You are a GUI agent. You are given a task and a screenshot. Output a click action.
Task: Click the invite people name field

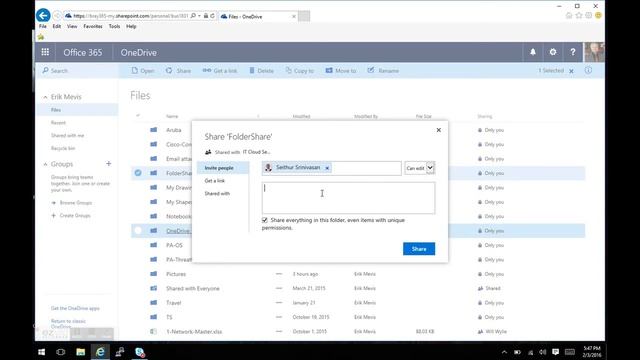coord(331,168)
